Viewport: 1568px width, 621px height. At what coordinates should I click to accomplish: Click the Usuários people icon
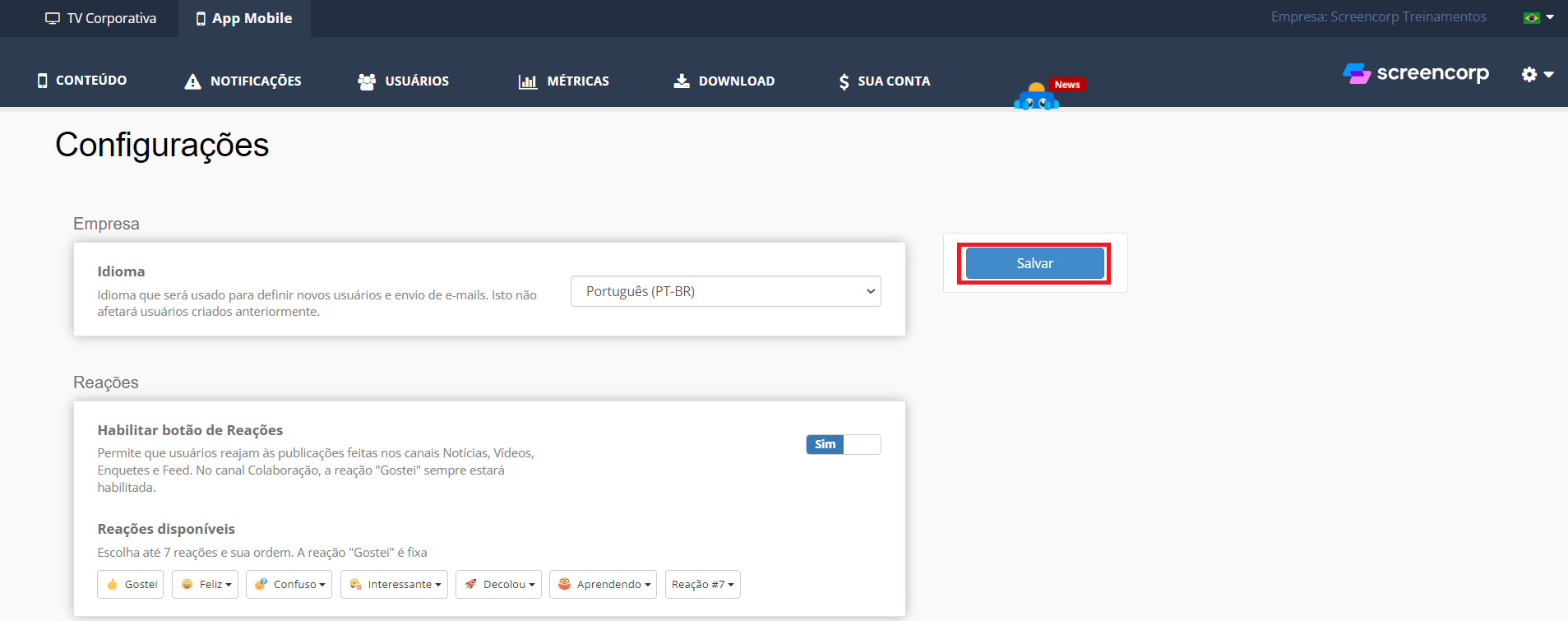coord(367,81)
